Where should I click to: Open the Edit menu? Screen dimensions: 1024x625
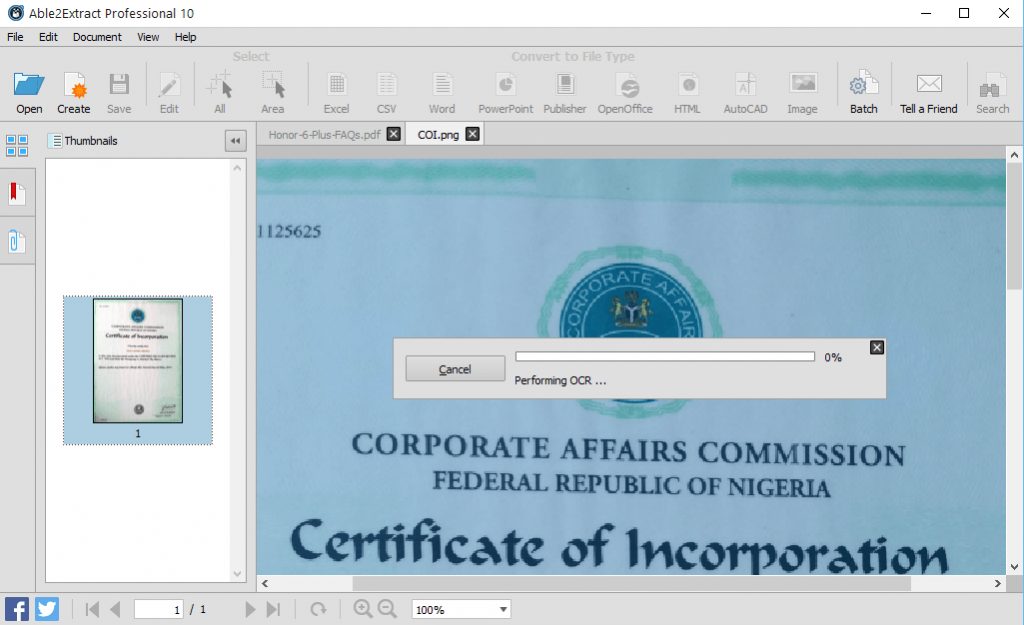pyautogui.click(x=48, y=37)
